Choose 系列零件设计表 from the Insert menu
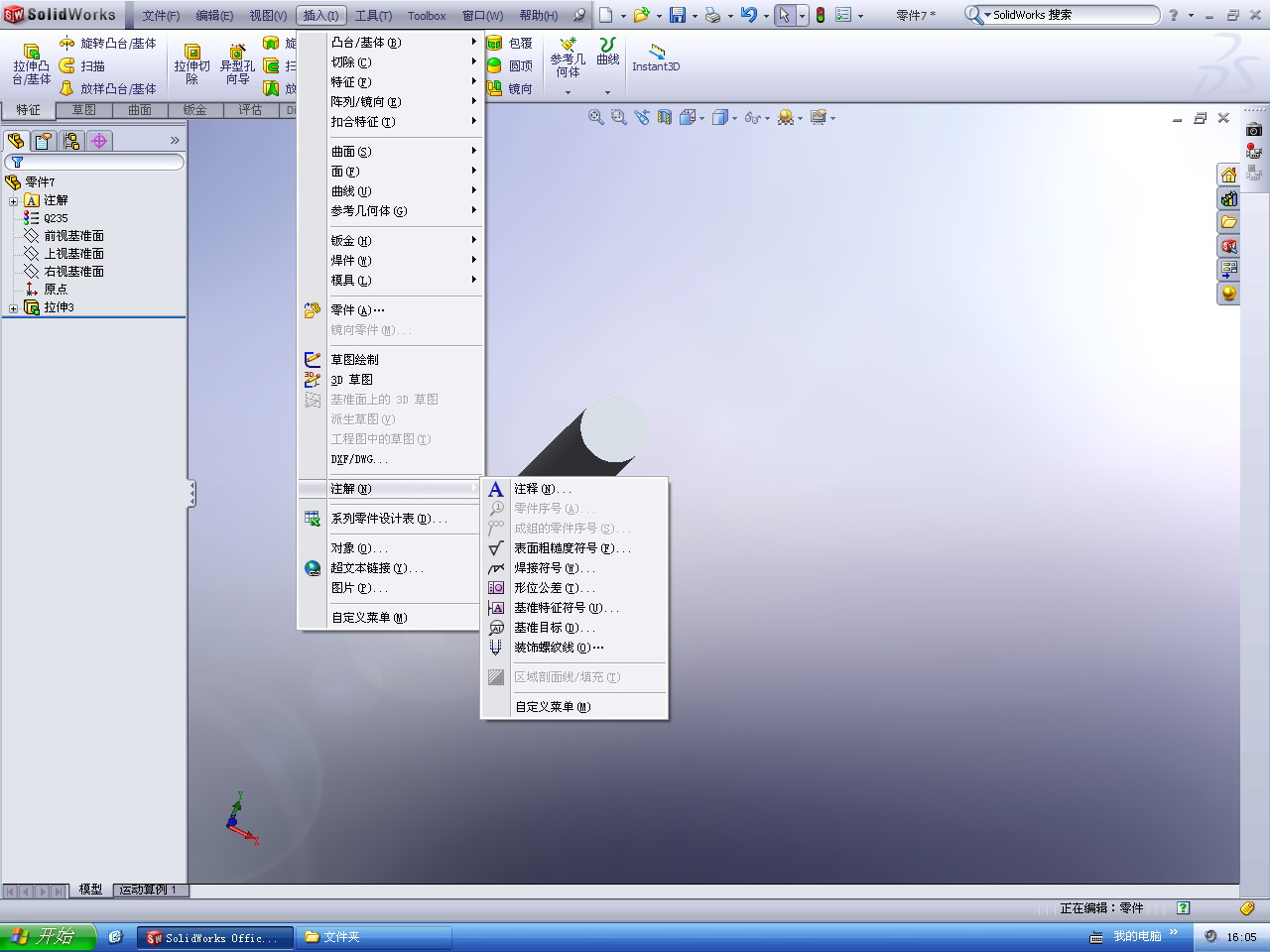This screenshot has height=952, width=1270. (391, 519)
